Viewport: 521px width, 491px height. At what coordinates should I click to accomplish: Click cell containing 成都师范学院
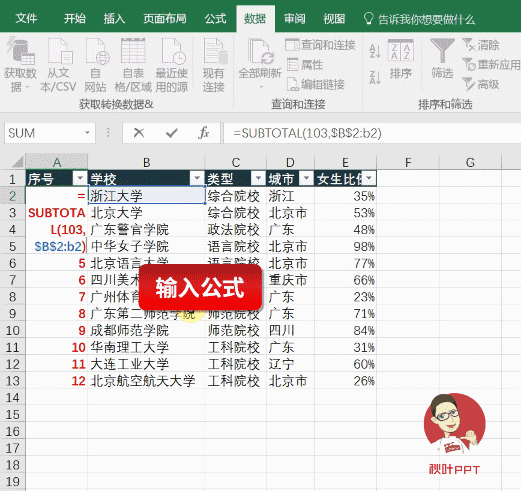tap(146, 330)
